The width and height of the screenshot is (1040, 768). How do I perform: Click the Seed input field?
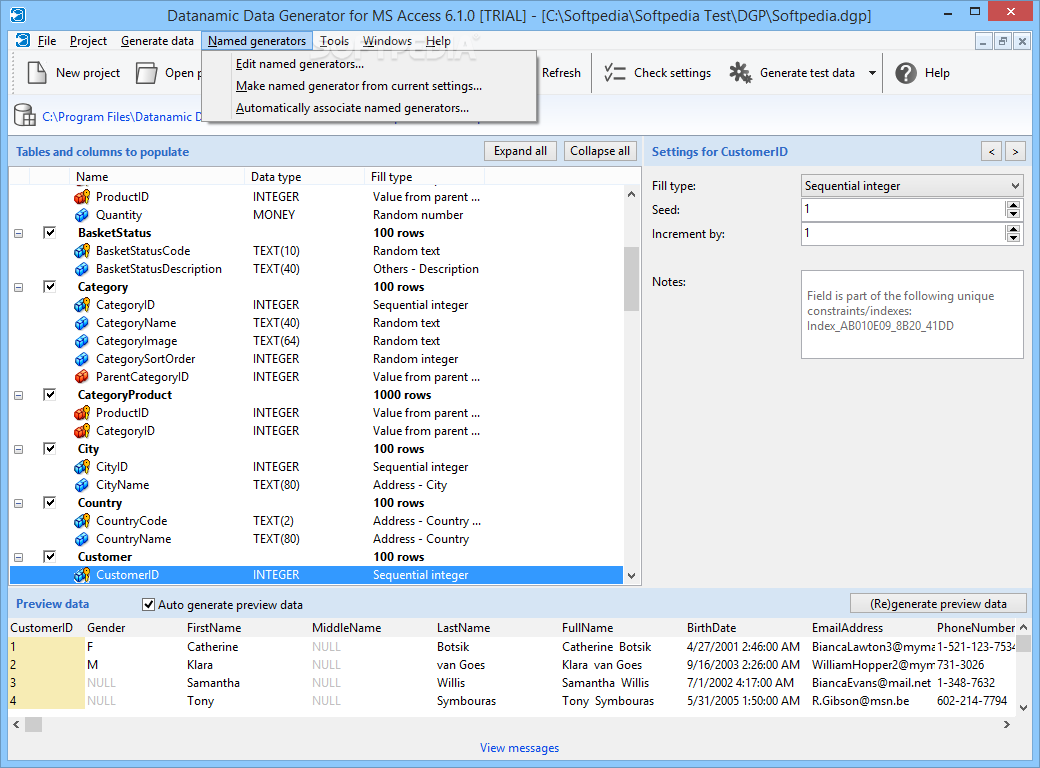click(903, 210)
